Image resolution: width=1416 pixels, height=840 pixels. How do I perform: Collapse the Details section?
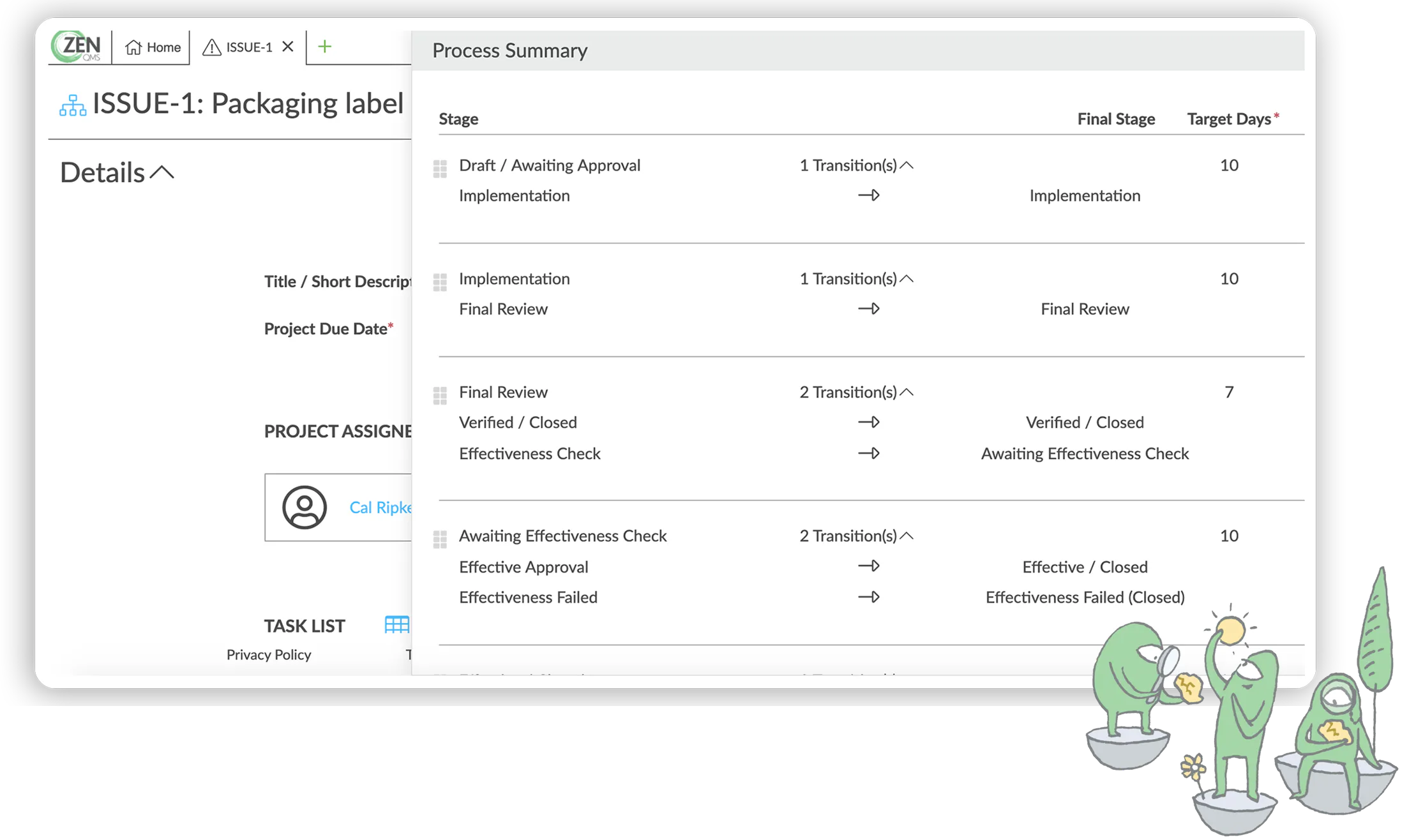click(x=162, y=172)
